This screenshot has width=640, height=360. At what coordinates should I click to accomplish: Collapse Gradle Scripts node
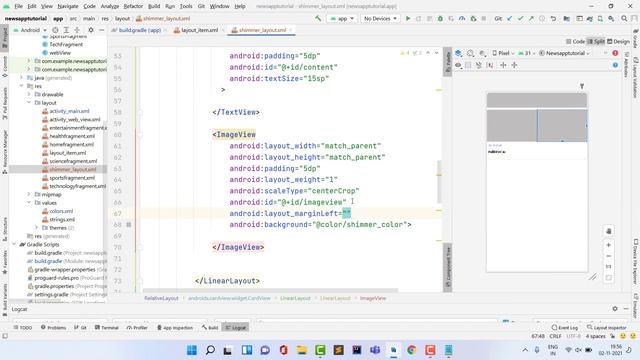[x=14, y=244]
